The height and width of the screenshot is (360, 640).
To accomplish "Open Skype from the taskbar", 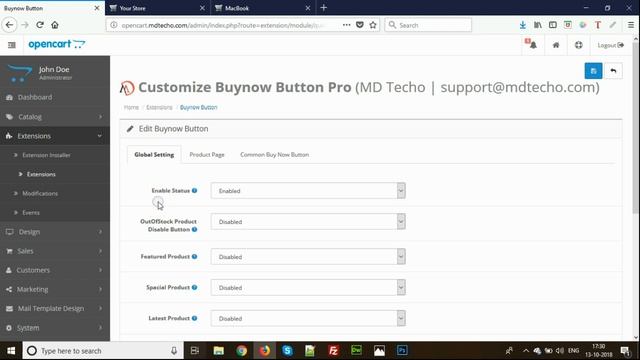I will (x=287, y=351).
